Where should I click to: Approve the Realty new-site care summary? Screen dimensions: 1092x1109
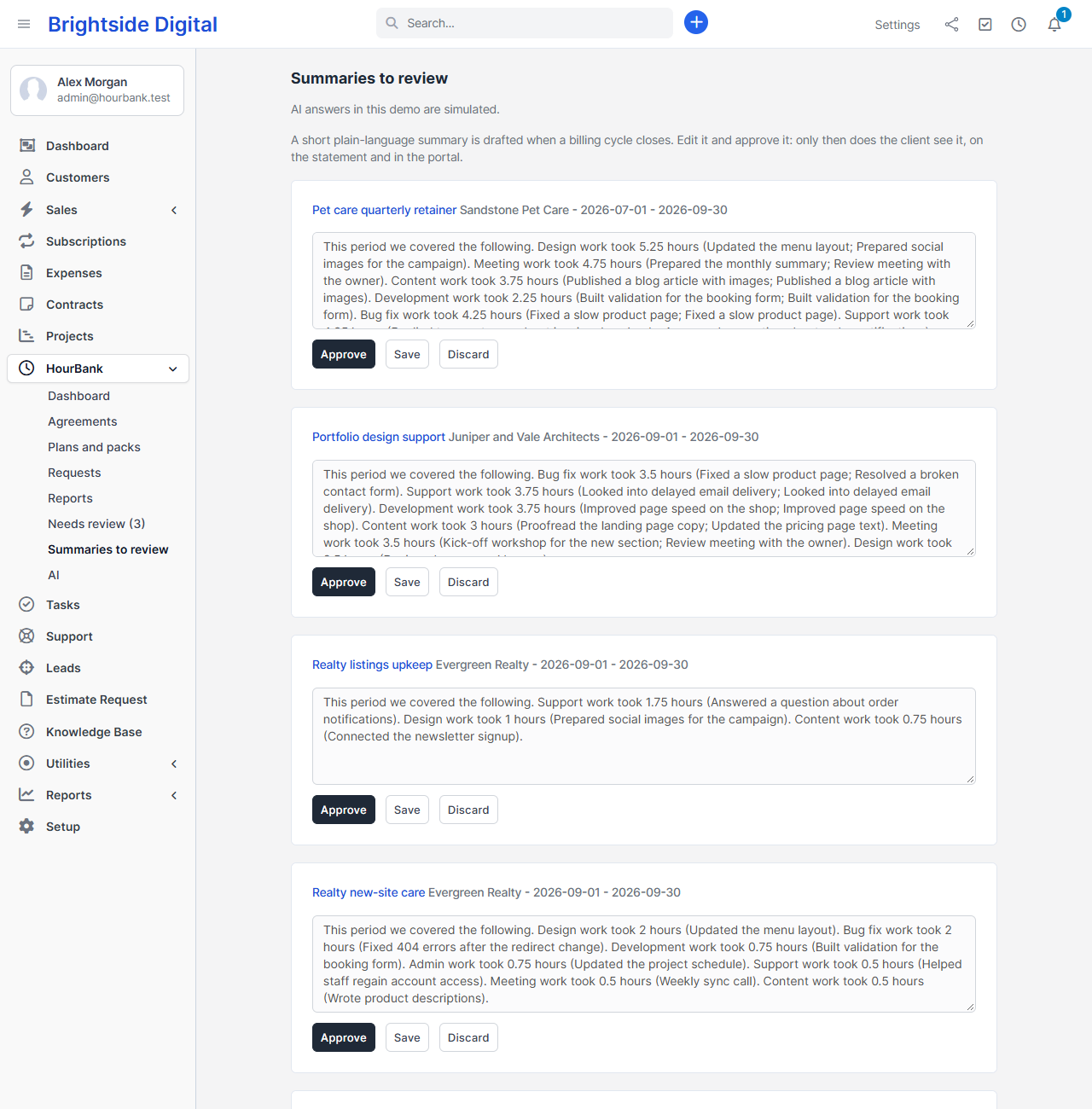pyautogui.click(x=344, y=1037)
